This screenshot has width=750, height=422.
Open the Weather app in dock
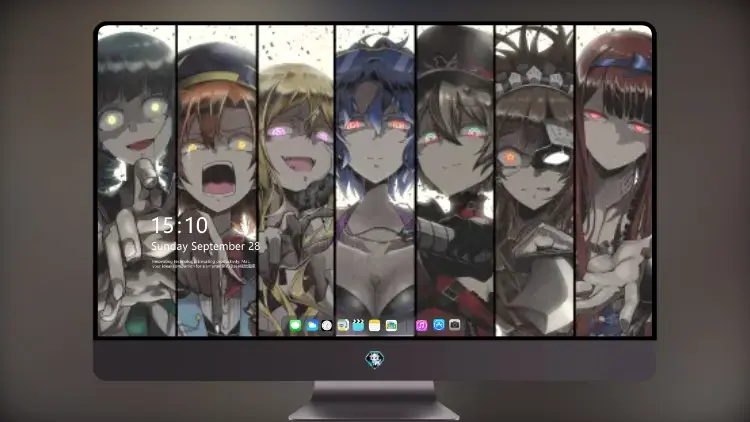point(312,325)
